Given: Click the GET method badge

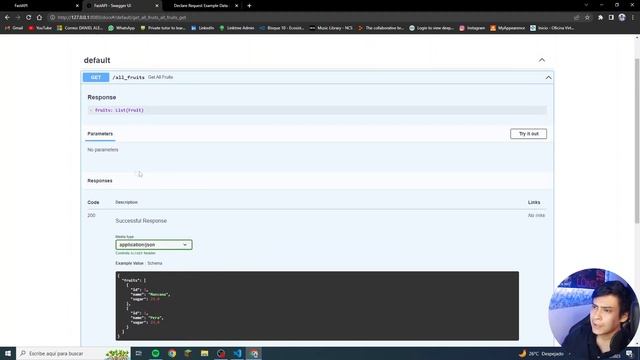Looking at the screenshot, I should [x=96, y=78].
